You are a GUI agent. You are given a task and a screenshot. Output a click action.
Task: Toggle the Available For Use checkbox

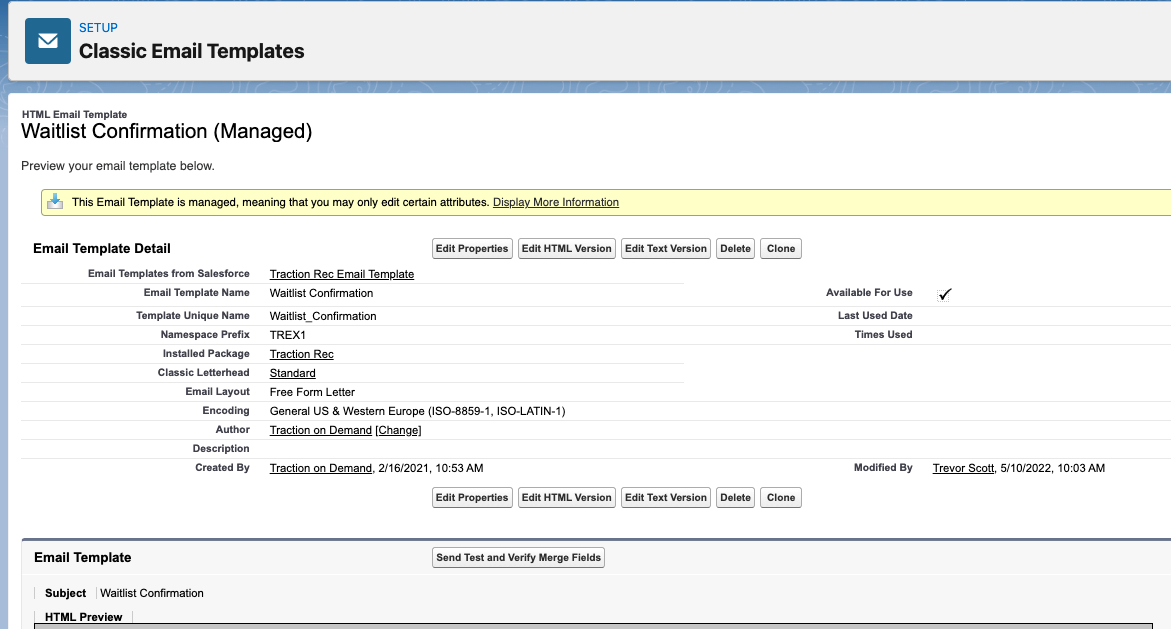coord(944,293)
